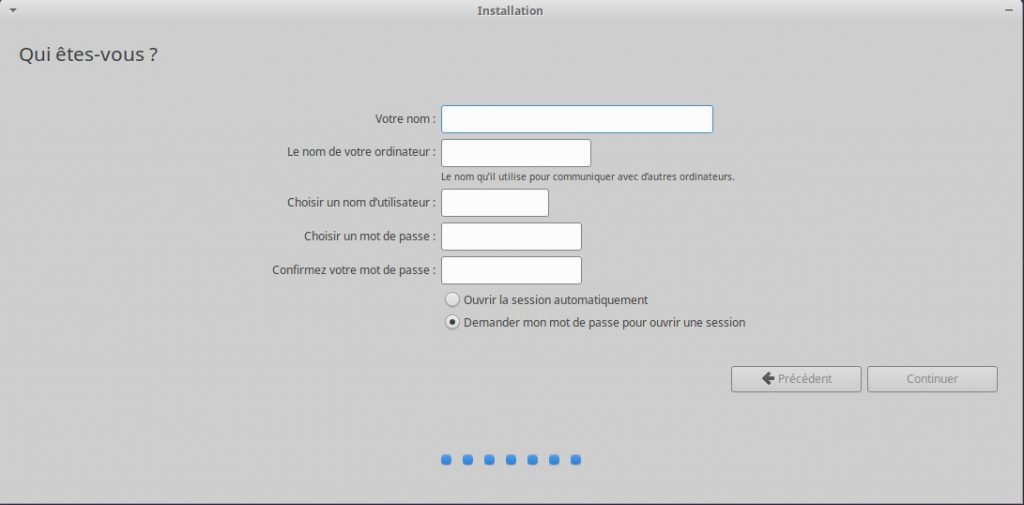Click the 'Choisir un mot de passe' field
The width and height of the screenshot is (1024, 505).
[x=511, y=236]
